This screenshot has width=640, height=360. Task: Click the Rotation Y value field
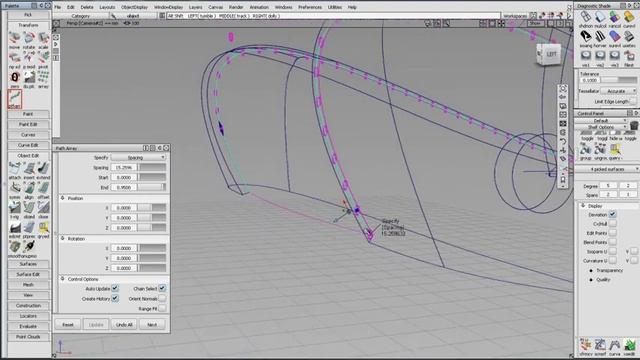[x=124, y=258]
